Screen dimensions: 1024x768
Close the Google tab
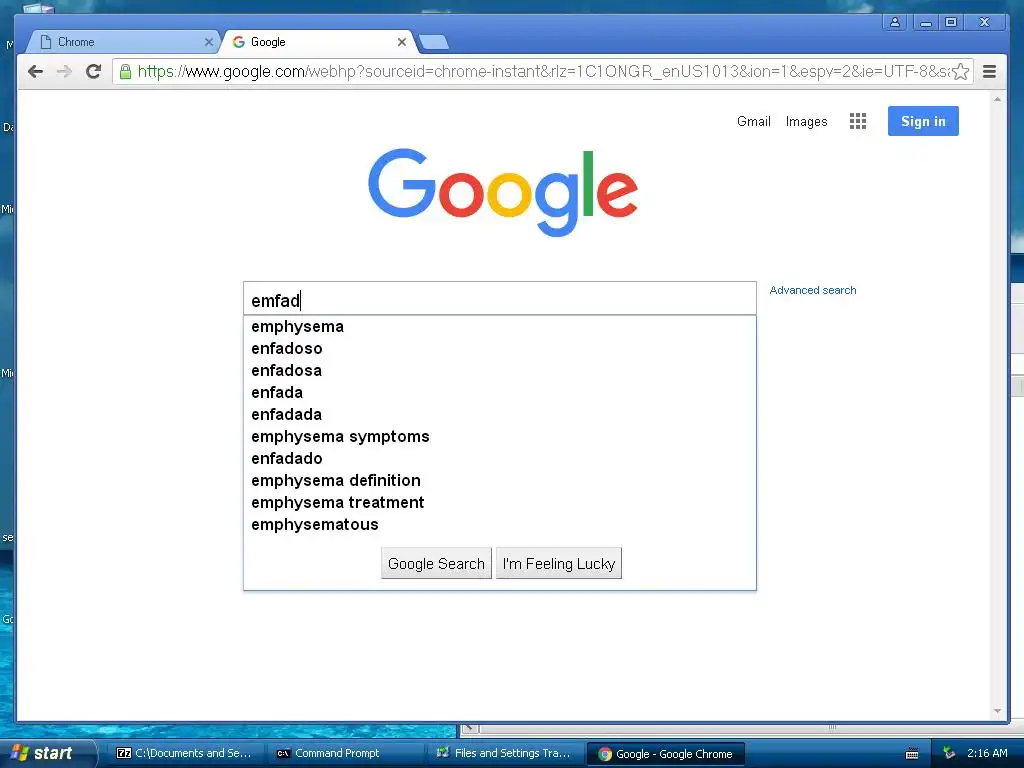[x=402, y=42]
